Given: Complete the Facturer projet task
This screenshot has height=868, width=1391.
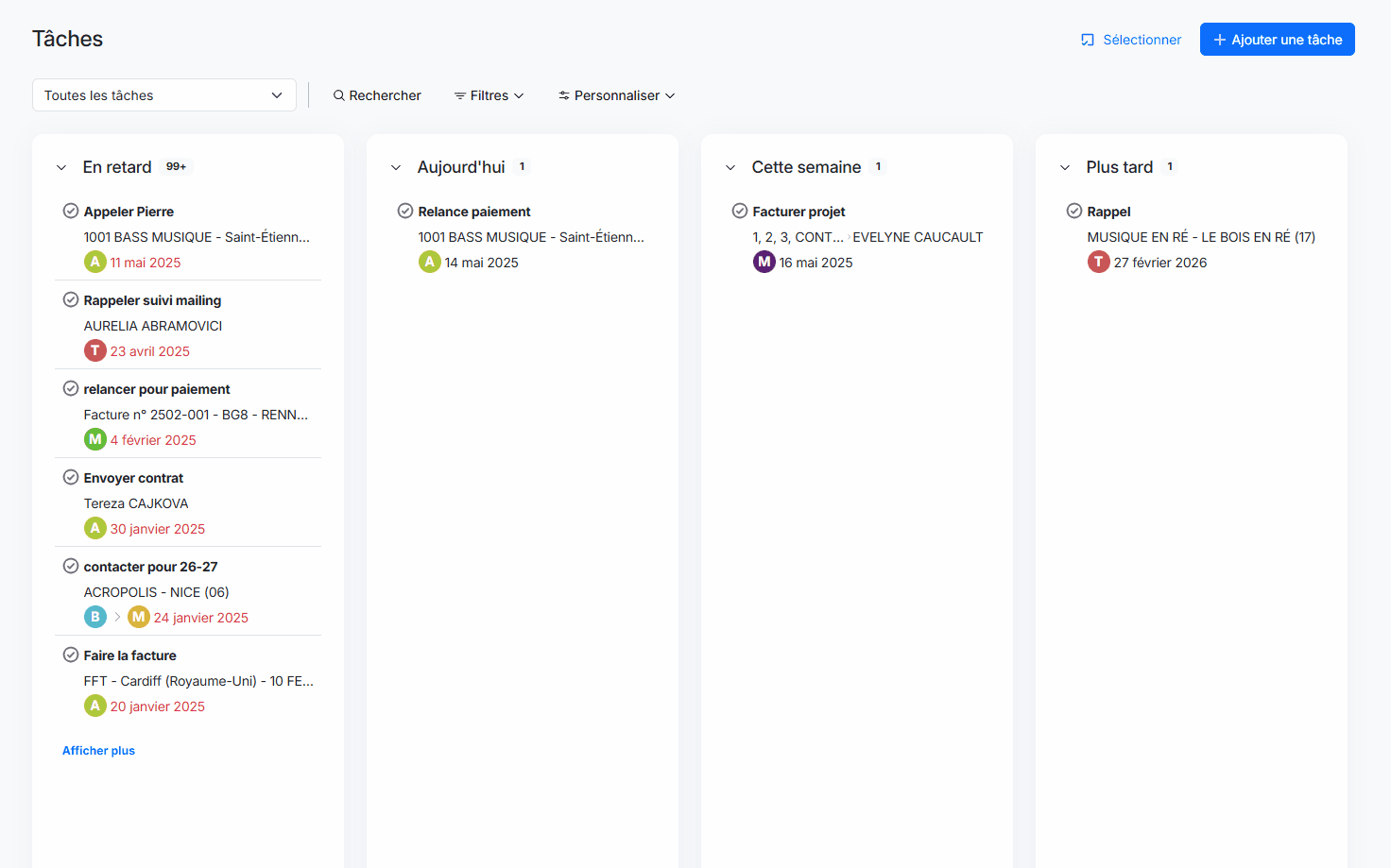Looking at the screenshot, I should (740, 211).
